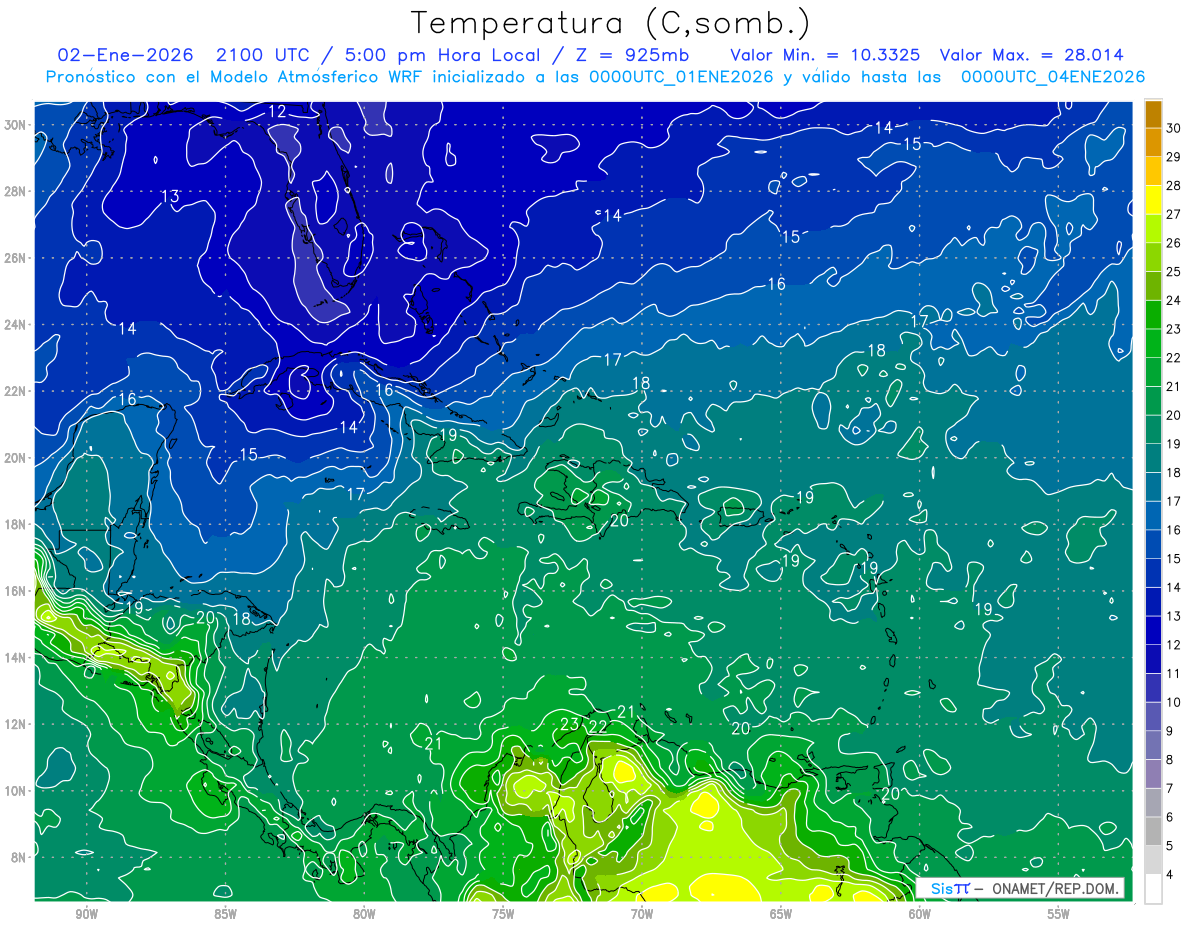Screen dimensions: 1200x927
Task: Click the '85W' longitude axis label
Action: coord(225,914)
